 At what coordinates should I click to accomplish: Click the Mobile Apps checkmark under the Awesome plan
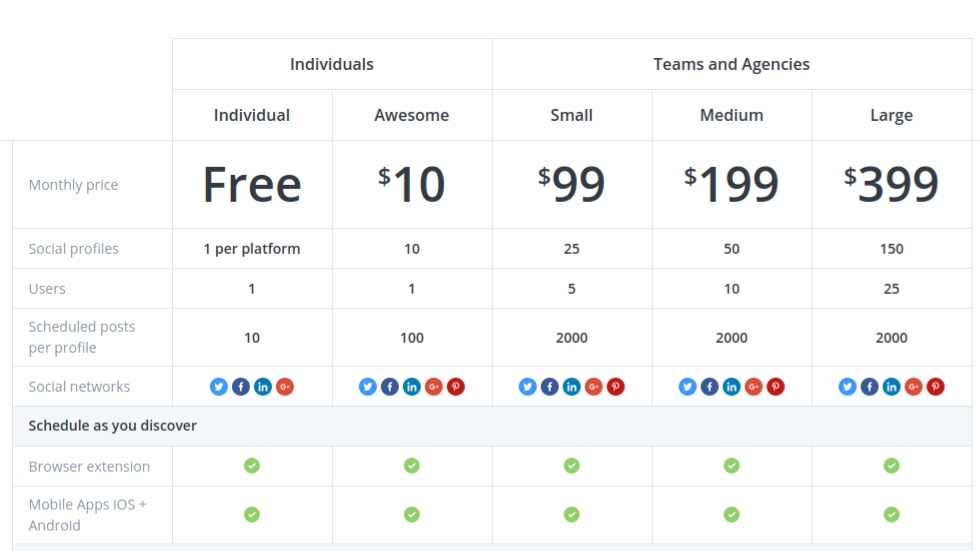click(x=412, y=514)
